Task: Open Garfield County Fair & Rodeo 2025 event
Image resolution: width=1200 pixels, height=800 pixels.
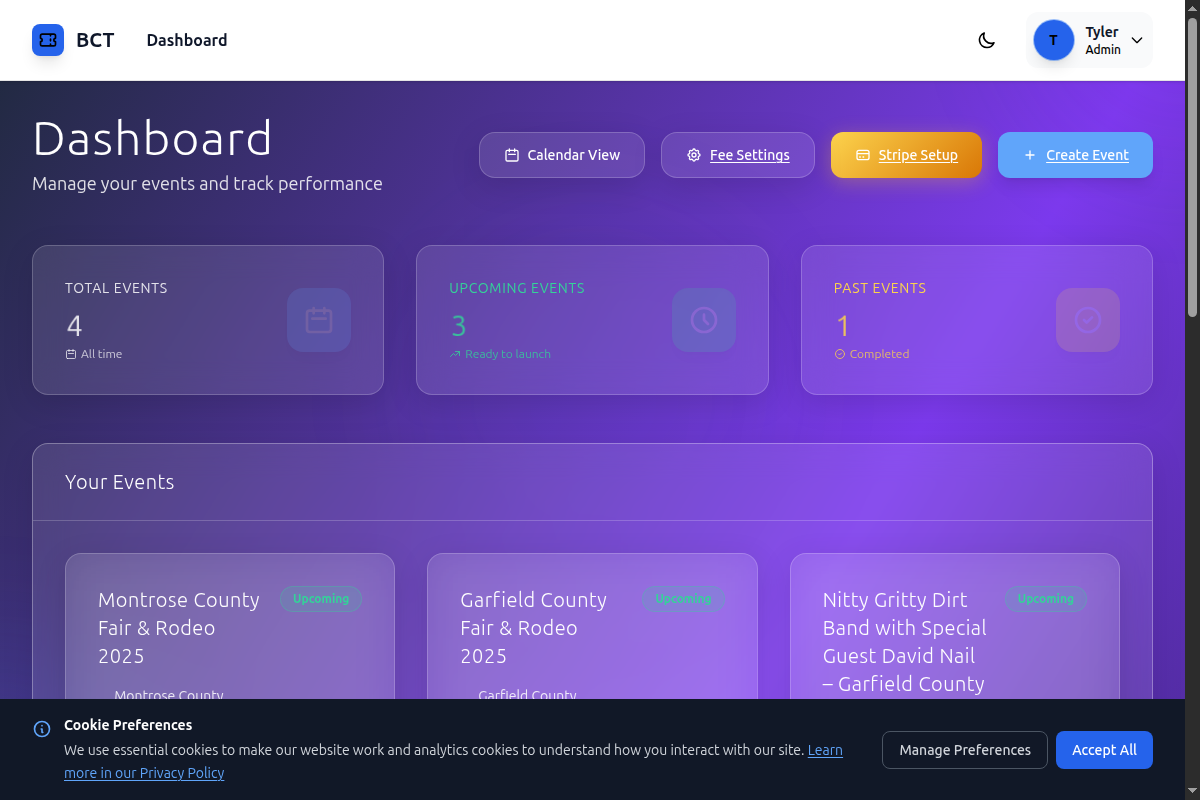Action: [534, 628]
